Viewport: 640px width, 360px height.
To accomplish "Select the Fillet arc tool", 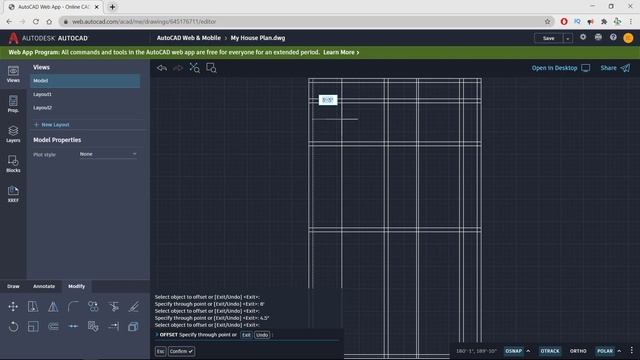I will click(73, 307).
